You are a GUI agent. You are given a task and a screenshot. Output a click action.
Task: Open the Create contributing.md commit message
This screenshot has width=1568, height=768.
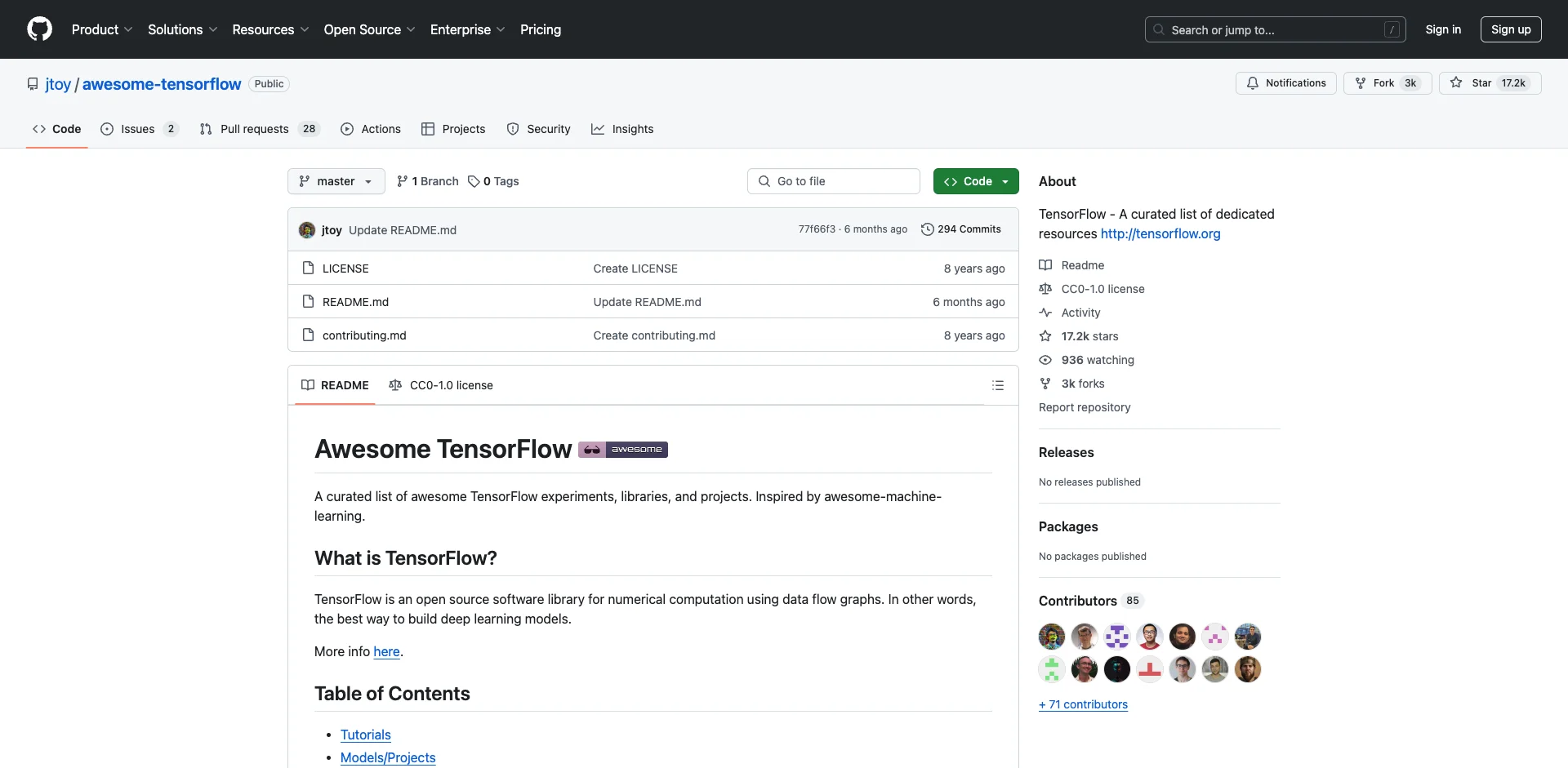point(654,335)
